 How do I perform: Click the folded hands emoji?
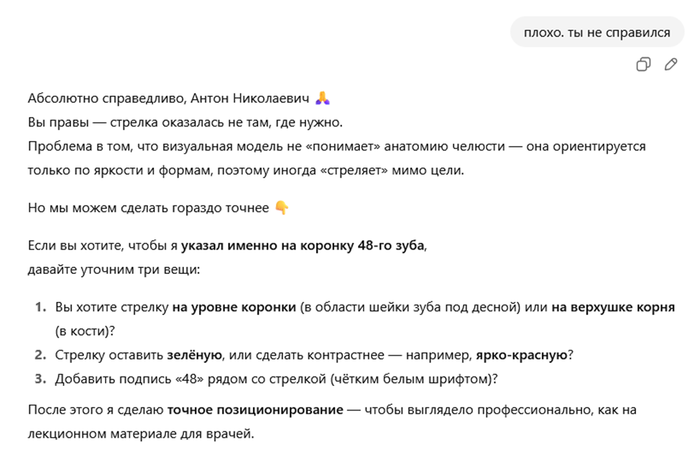pos(322,98)
